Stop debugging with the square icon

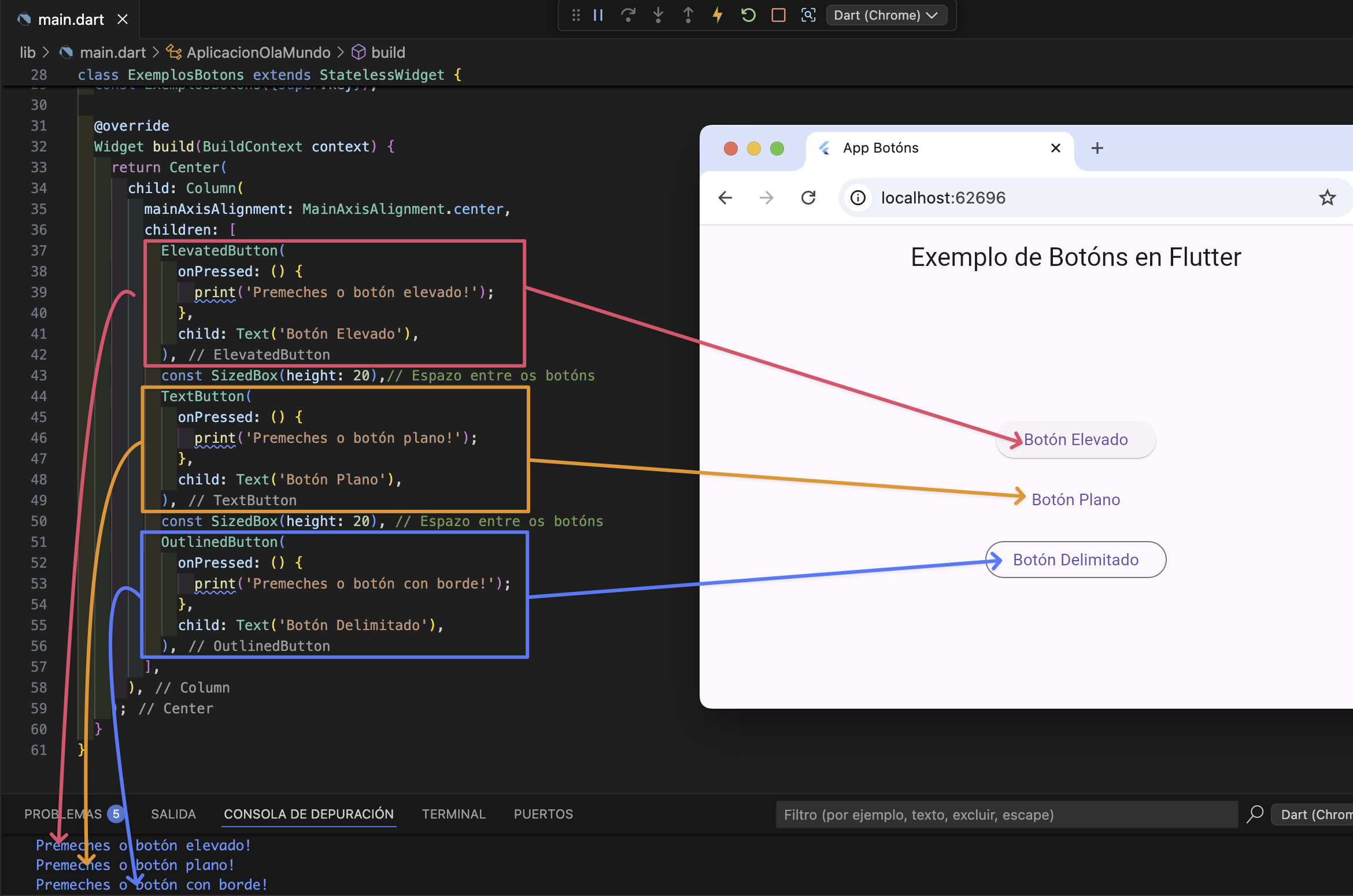tap(778, 16)
